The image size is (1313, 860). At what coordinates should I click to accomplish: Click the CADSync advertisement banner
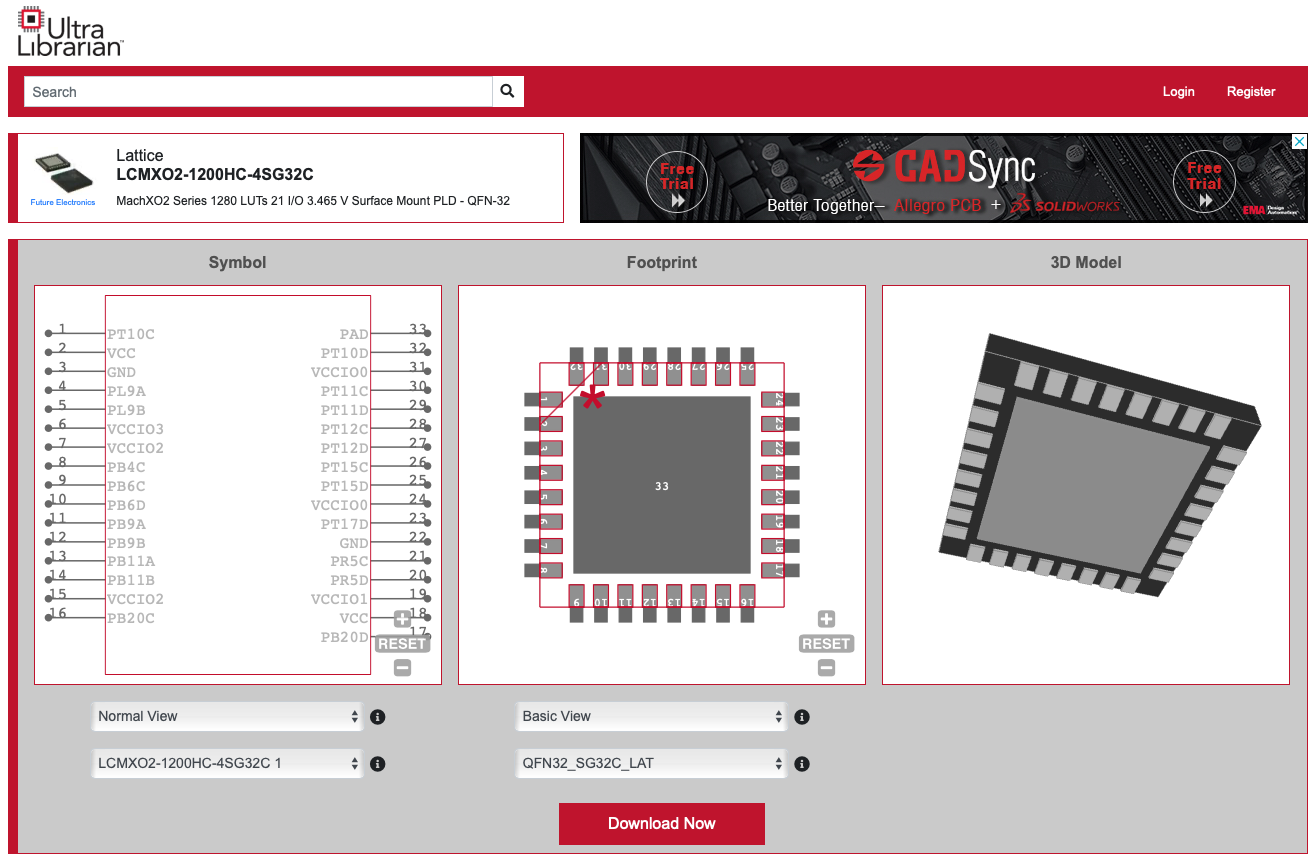tap(943, 178)
